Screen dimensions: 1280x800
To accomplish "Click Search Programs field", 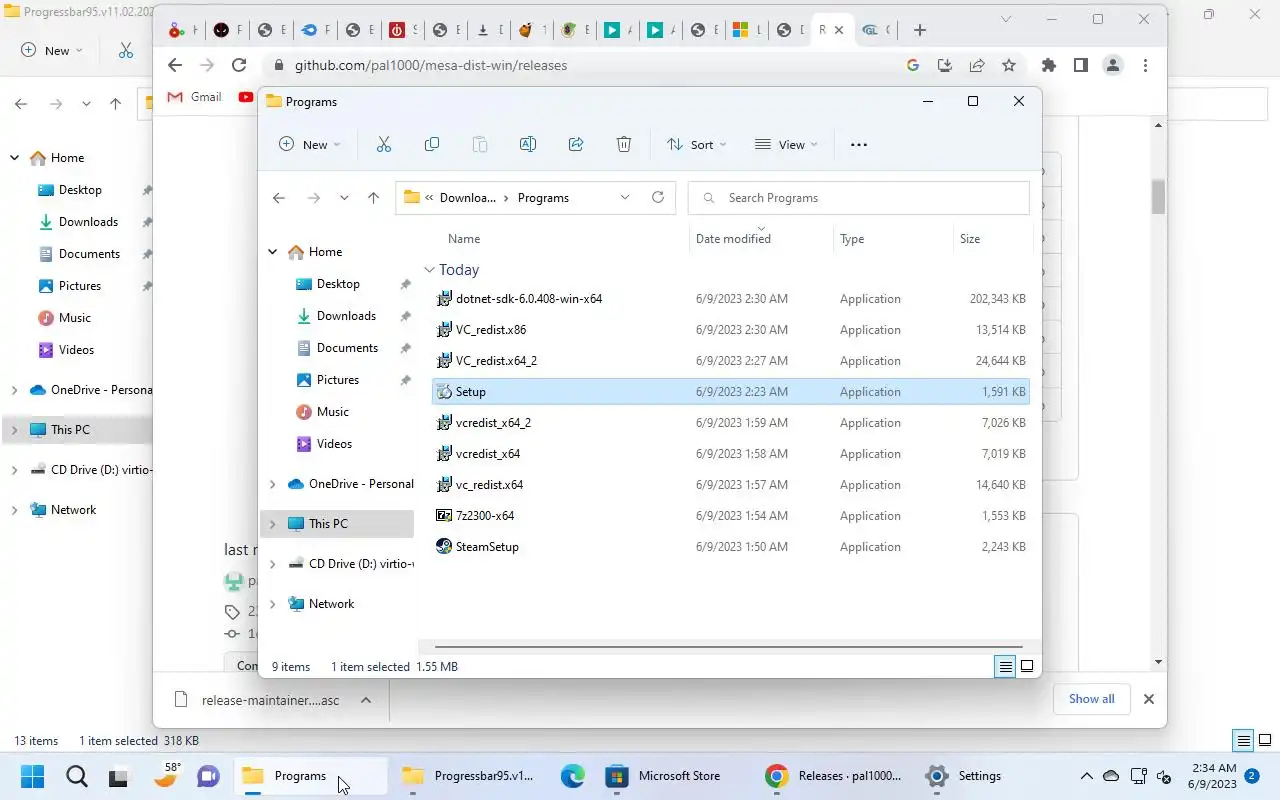I will (x=859, y=198).
